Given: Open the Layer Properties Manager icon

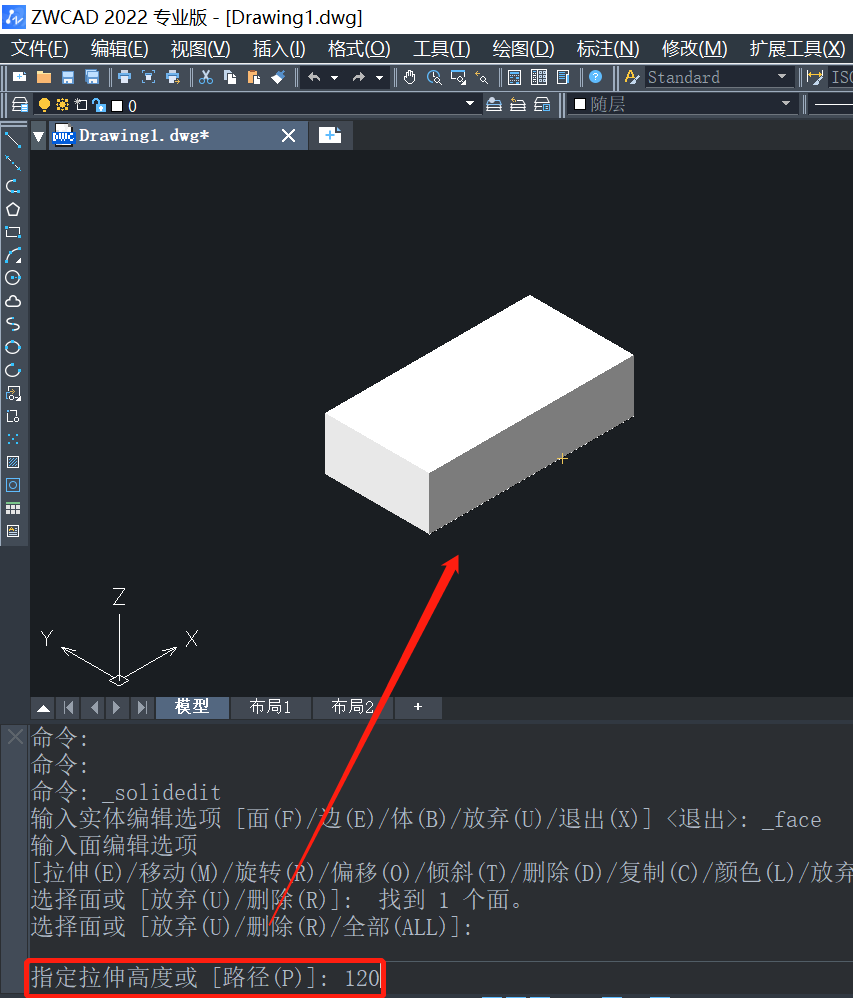Looking at the screenshot, I should 20,104.
